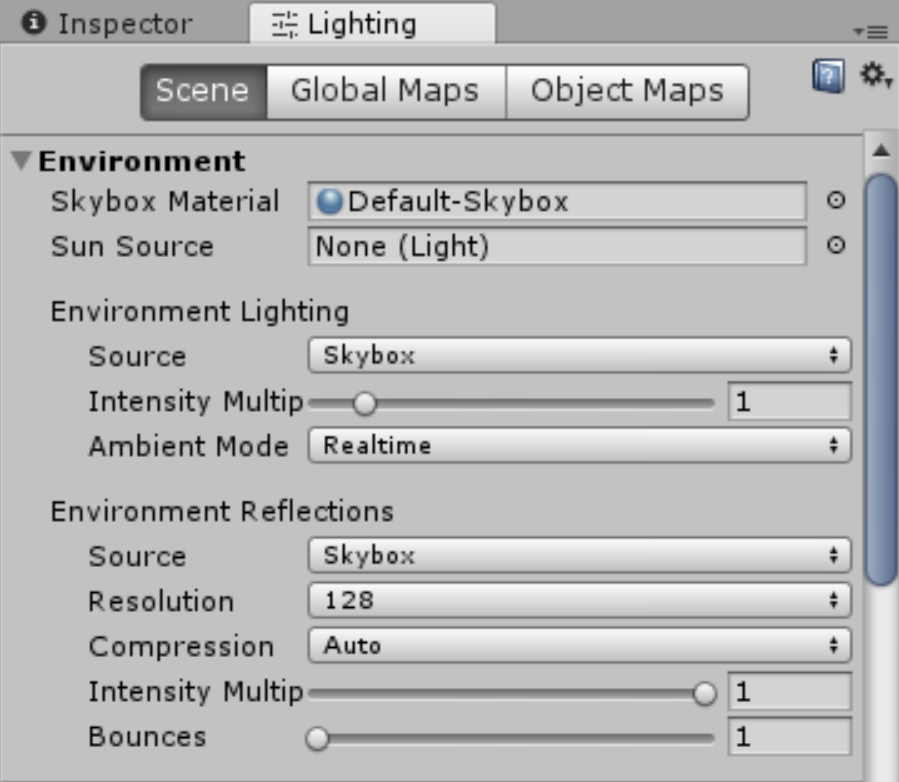899x782 pixels.
Task: Open the Lighting settings gear menu
Action: pyautogui.click(x=874, y=76)
